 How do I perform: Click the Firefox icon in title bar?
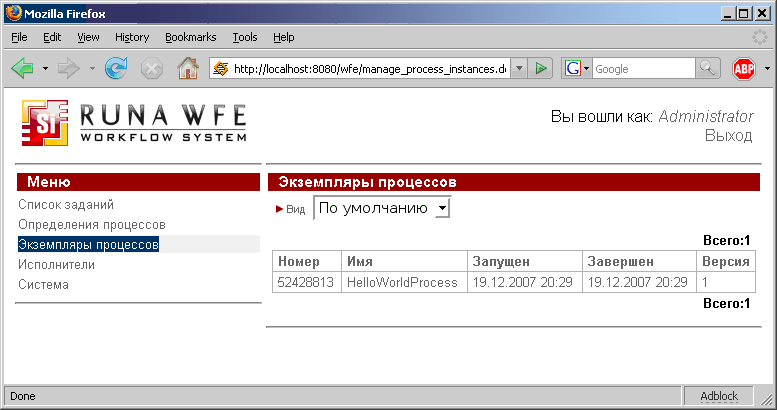click(14, 13)
